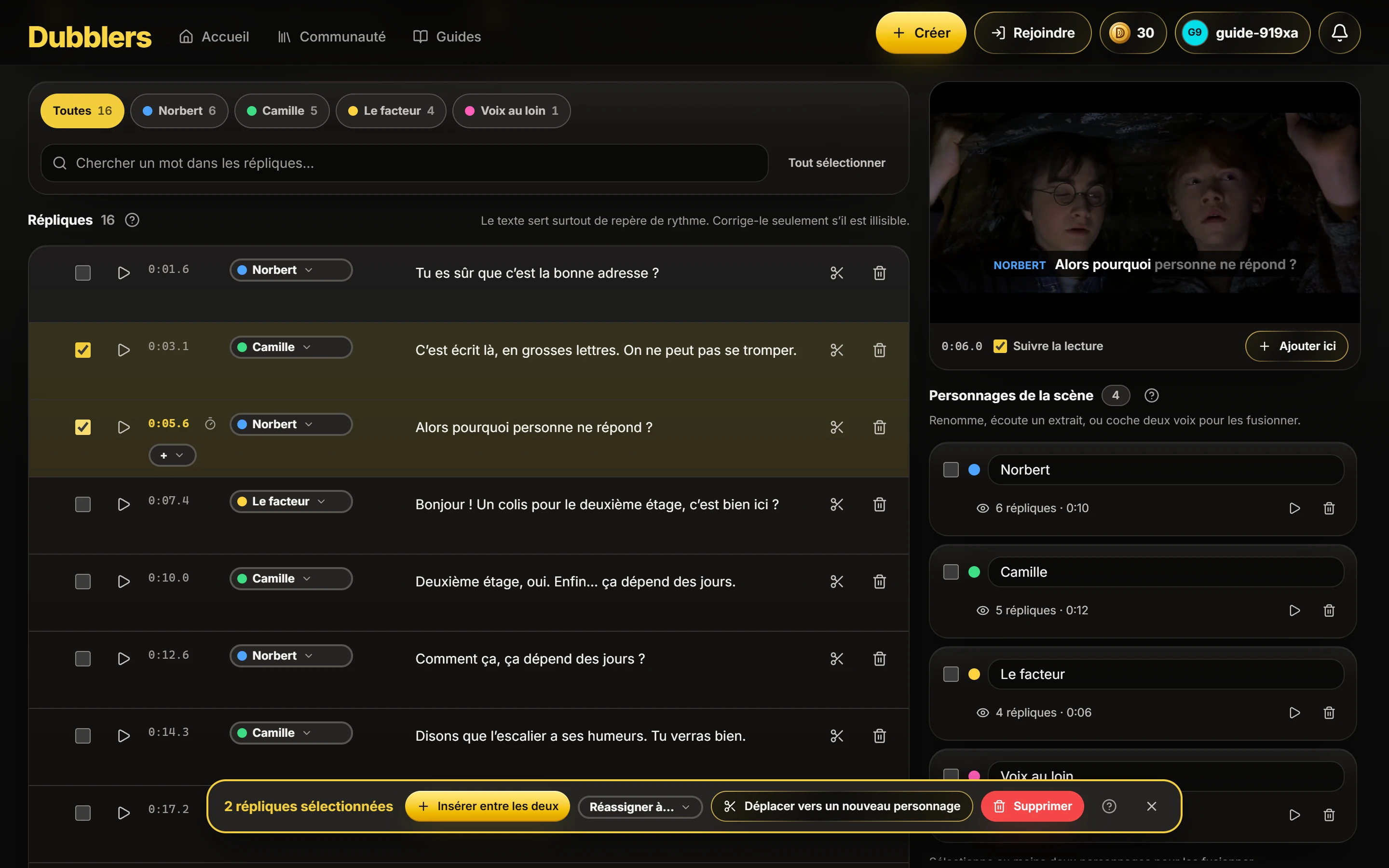Delete the 'Bonjour ! Un colis' line
Screen dimensions: 1389x868
(x=879, y=504)
